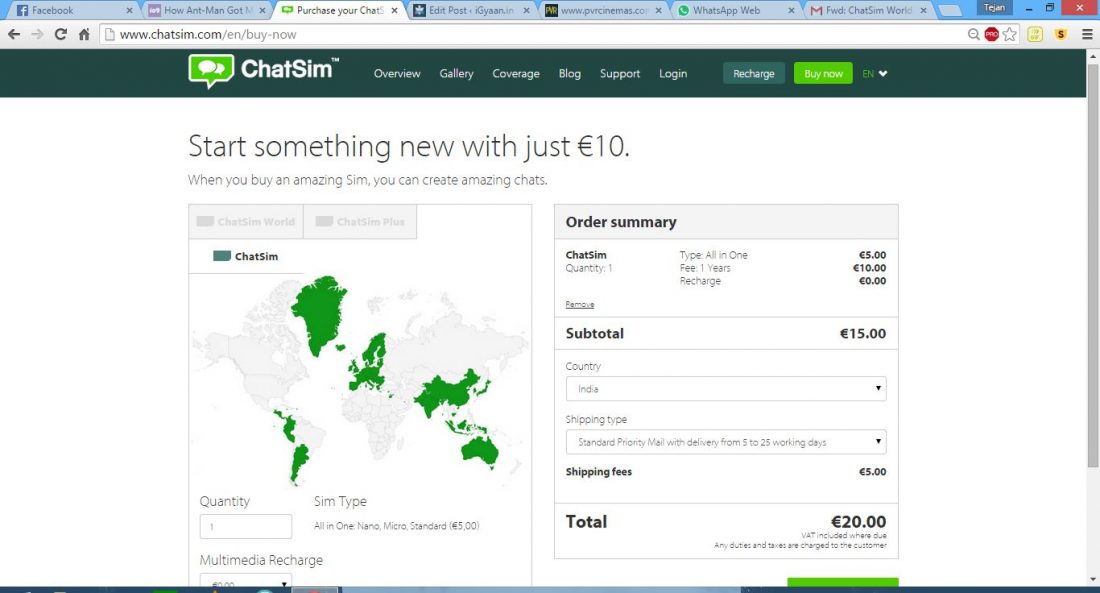
Task: Click the browser home icon
Action: point(84,34)
